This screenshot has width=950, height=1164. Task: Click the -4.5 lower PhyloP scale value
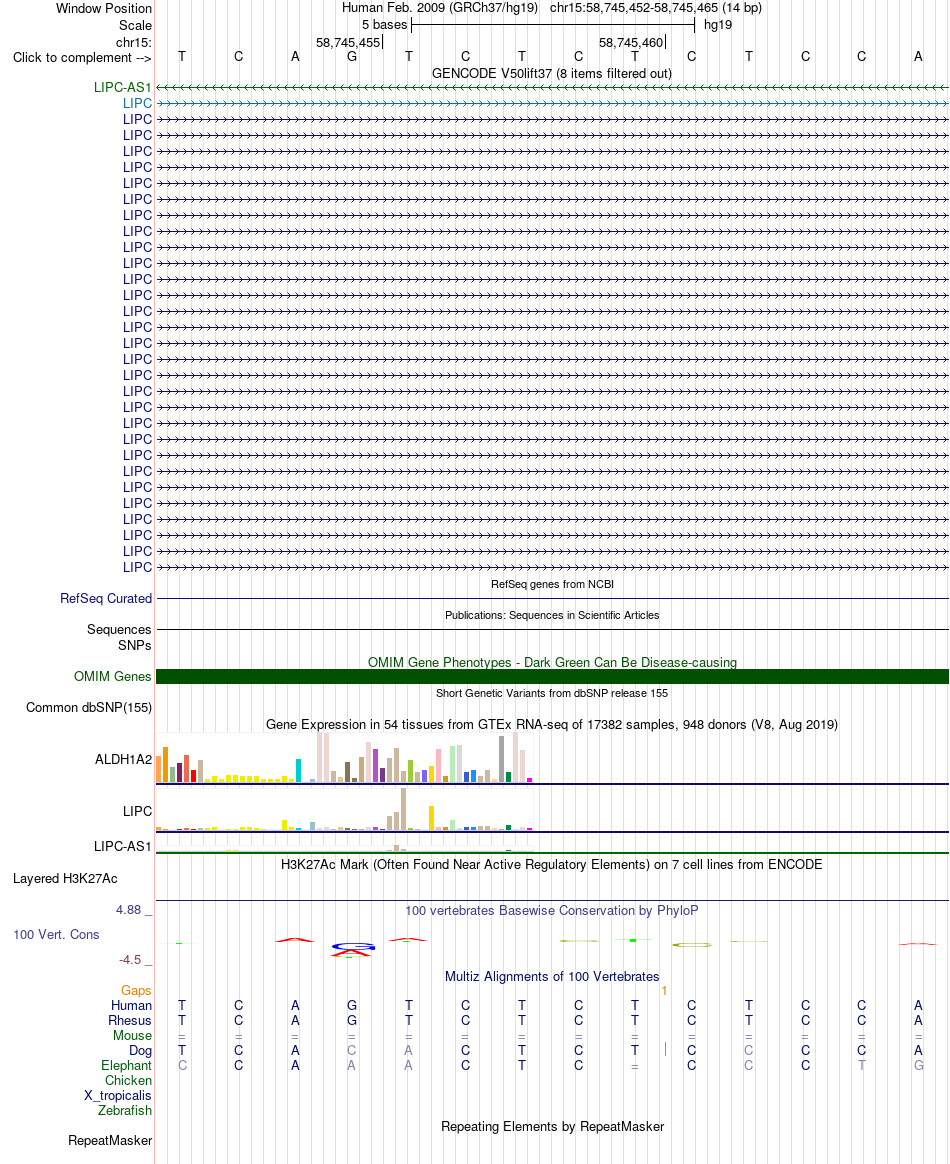(130, 960)
